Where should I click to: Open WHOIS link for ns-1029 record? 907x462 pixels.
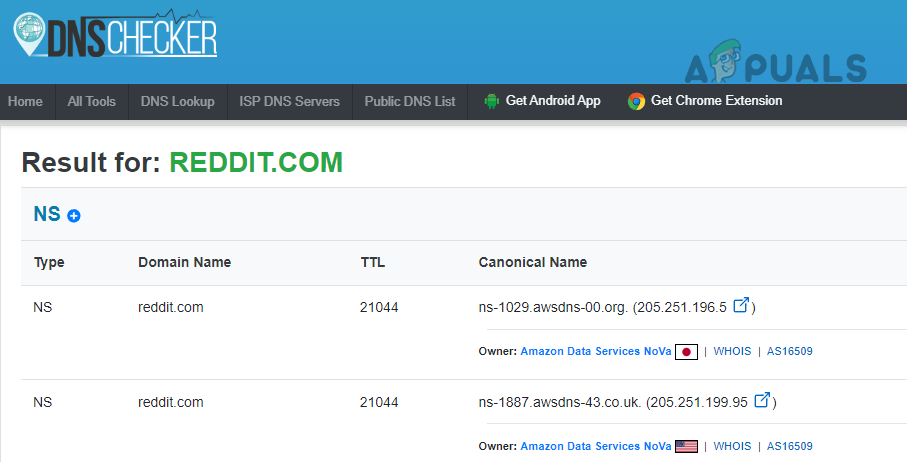[732, 351]
